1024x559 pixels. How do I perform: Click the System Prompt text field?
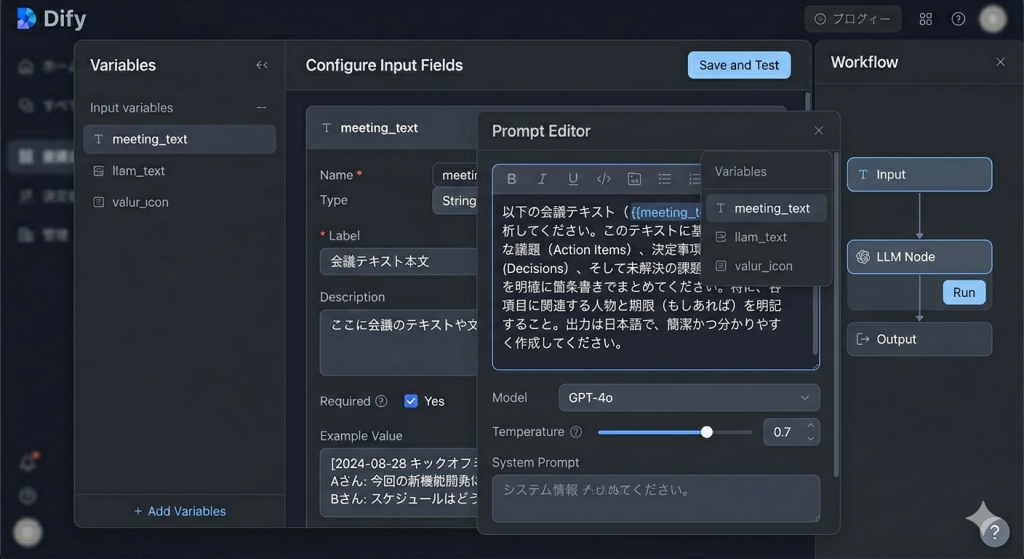tap(655, 497)
